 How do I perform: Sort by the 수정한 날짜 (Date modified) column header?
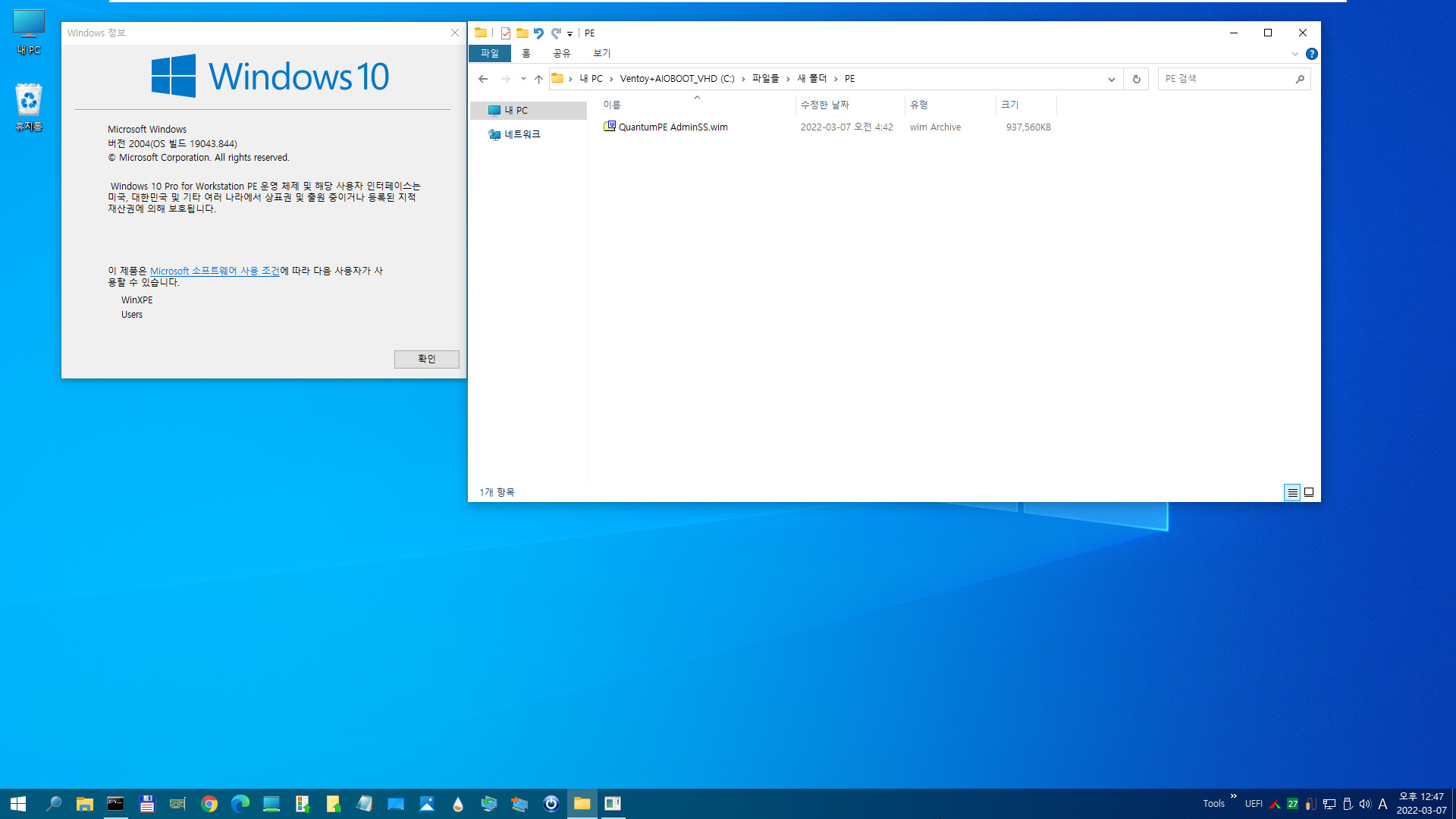tap(849, 105)
